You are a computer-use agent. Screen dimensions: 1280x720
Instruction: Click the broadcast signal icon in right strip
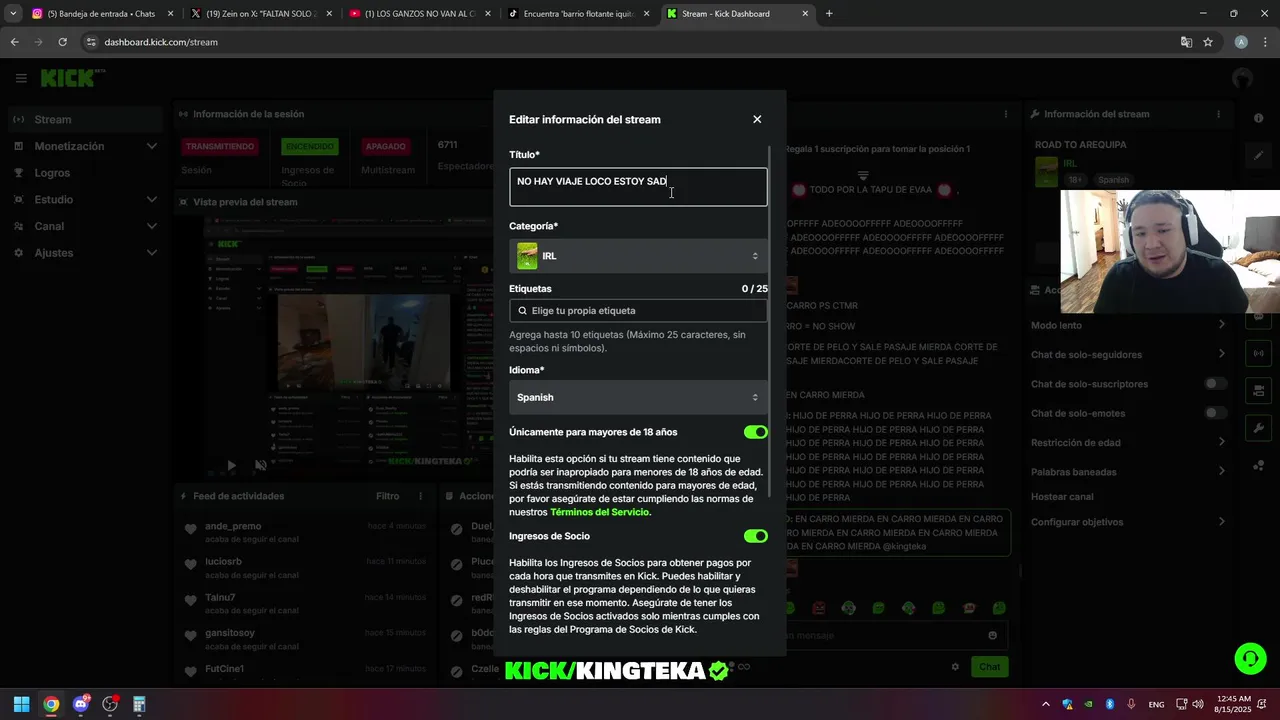[1258, 353]
